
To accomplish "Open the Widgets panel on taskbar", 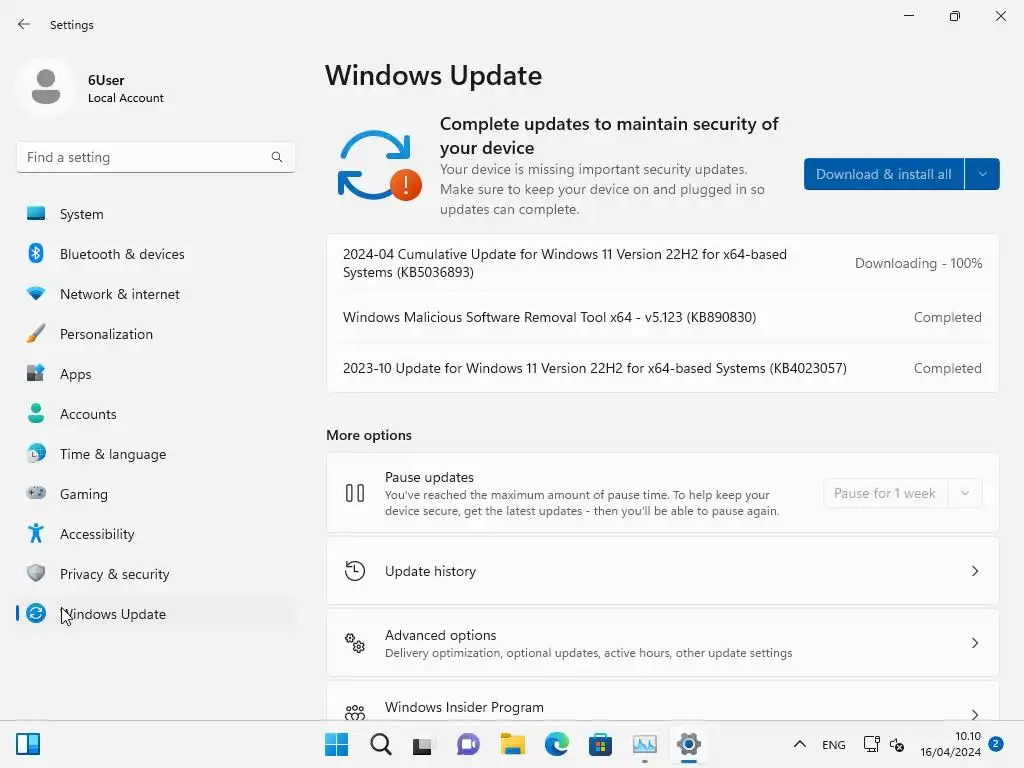I will [x=28, y=744].
